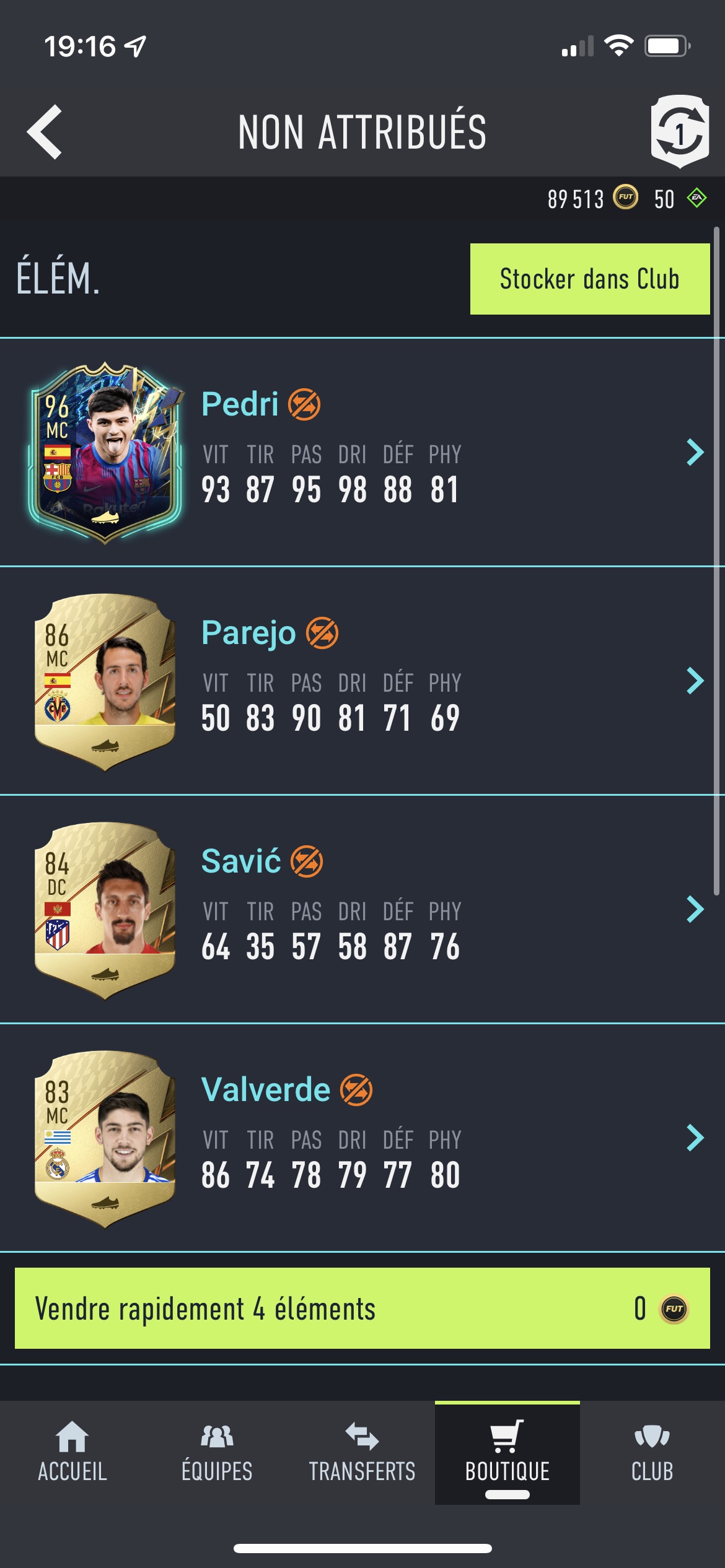The image size is (725, 1568).
Task: Tap Parejo's untradeable icon
Action: click(x=322, y=633)
